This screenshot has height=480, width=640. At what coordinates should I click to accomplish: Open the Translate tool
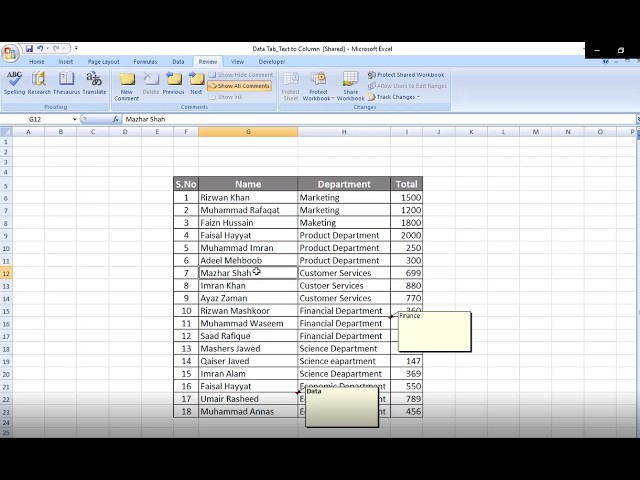(x=94, y=83)
